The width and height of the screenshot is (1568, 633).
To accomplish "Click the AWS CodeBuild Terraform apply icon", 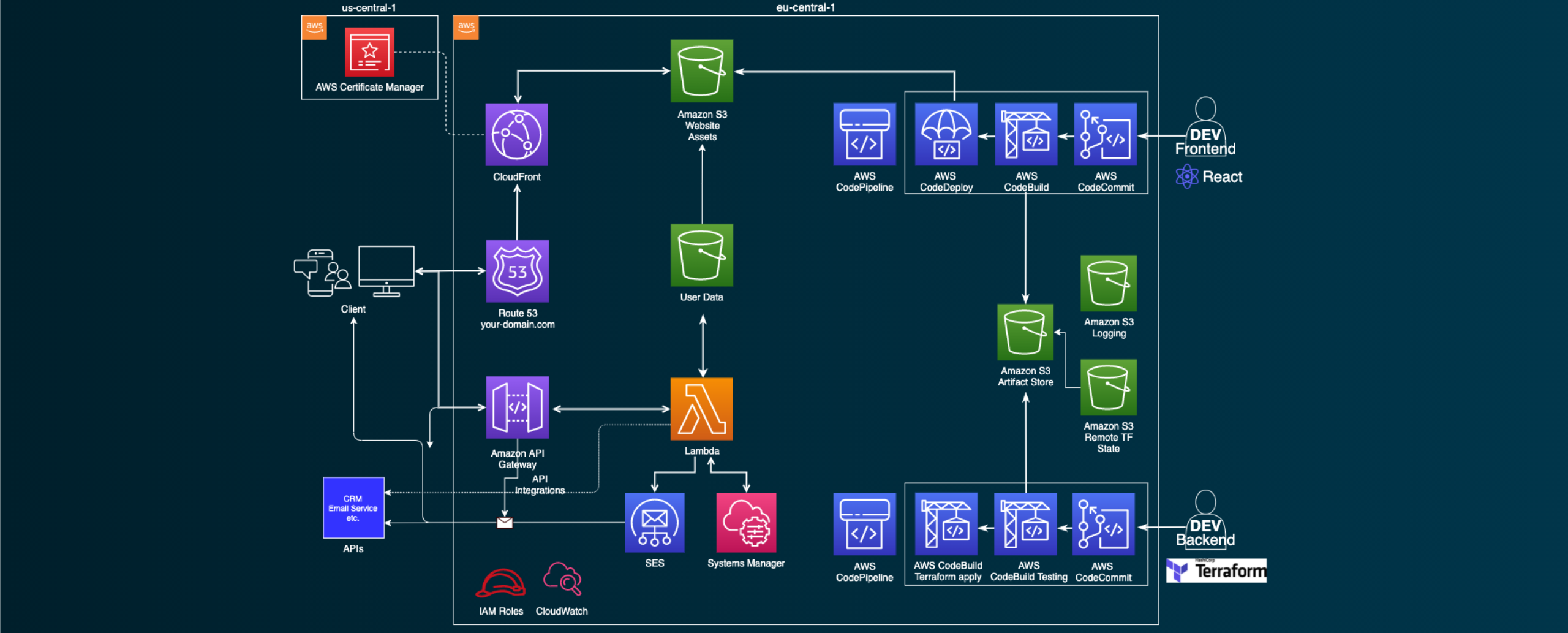I will [x=946, y=524].
